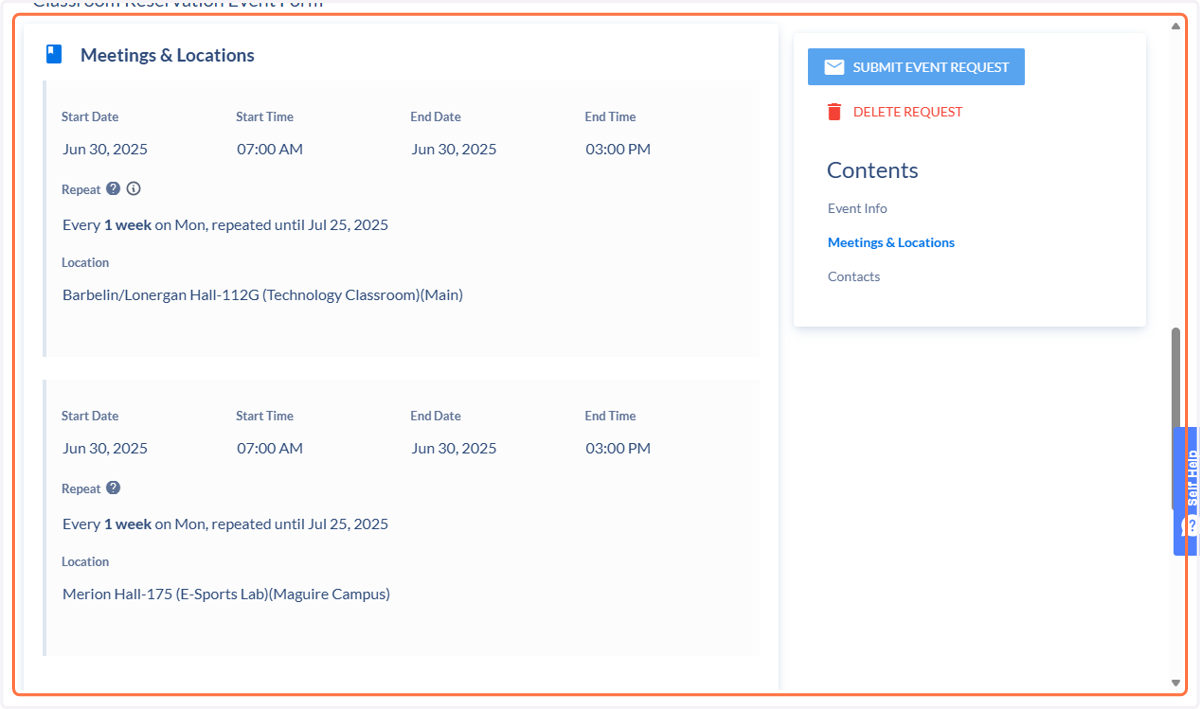Click the 07:00 AM start time in first meeting
Screen dimensions: 1200x709
[x=270, y=149]
